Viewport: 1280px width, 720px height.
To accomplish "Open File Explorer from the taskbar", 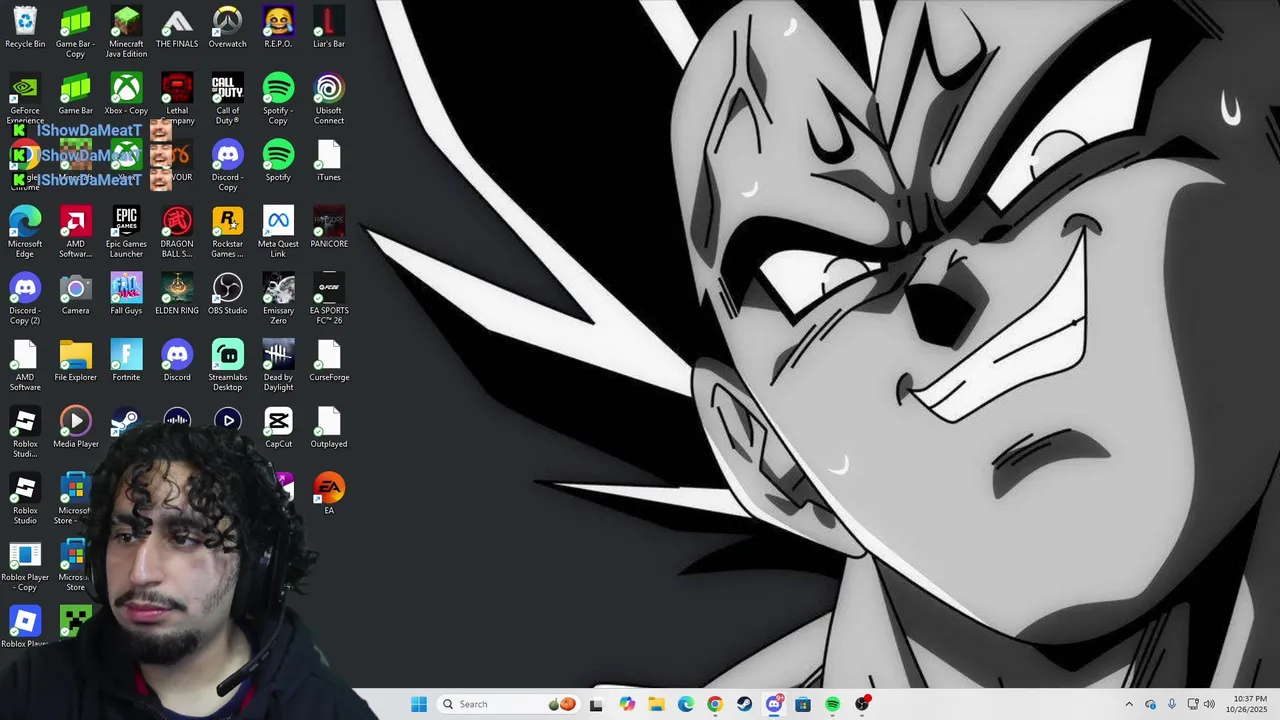I will tap(656, 704).
